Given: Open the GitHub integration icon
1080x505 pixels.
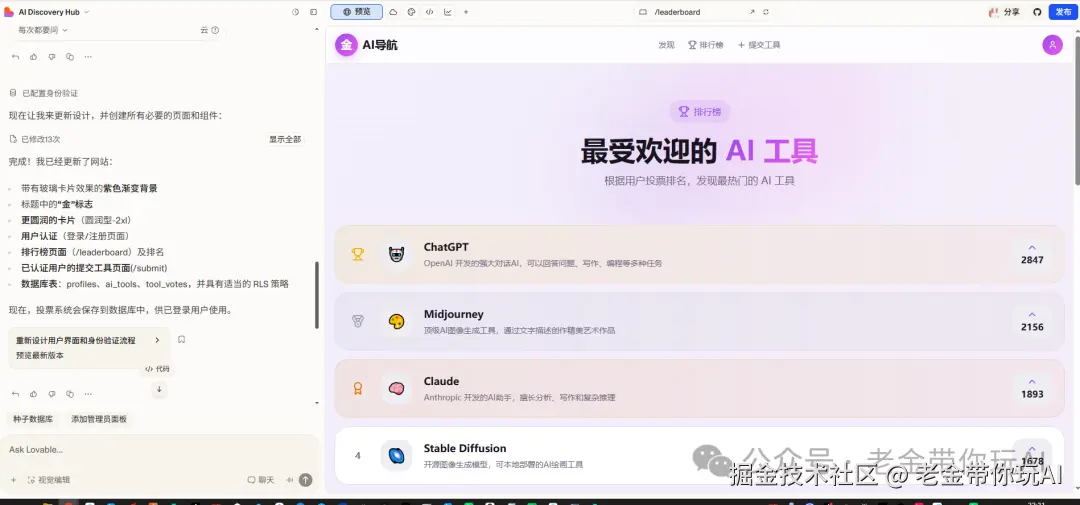Looking at the screenshot, I should (x=1037, y=12).
